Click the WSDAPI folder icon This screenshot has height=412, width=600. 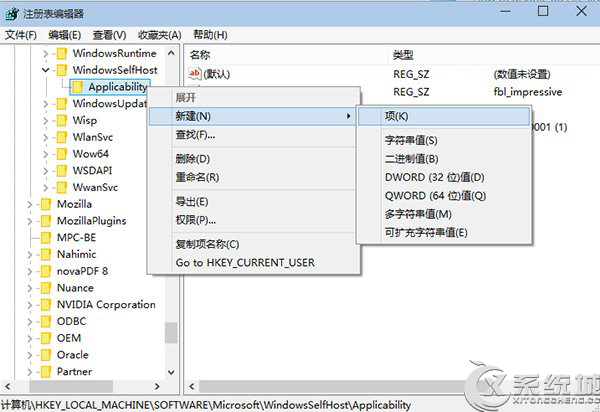click(x=61, y=171)
